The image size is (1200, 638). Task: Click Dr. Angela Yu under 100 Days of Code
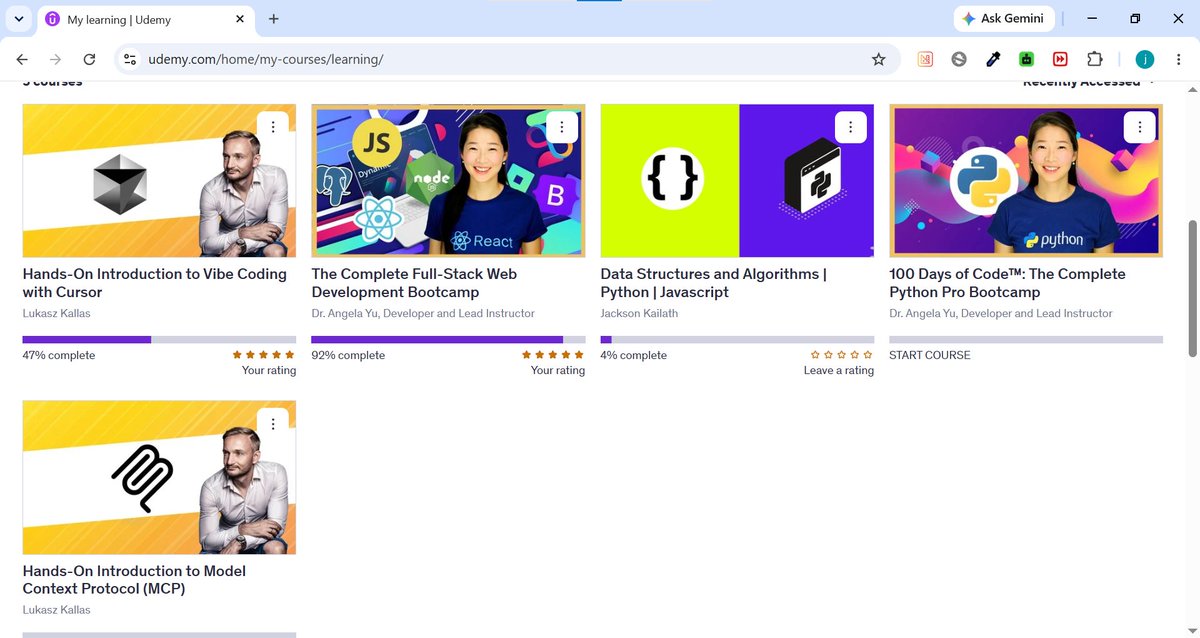(x=1001, y=313)
